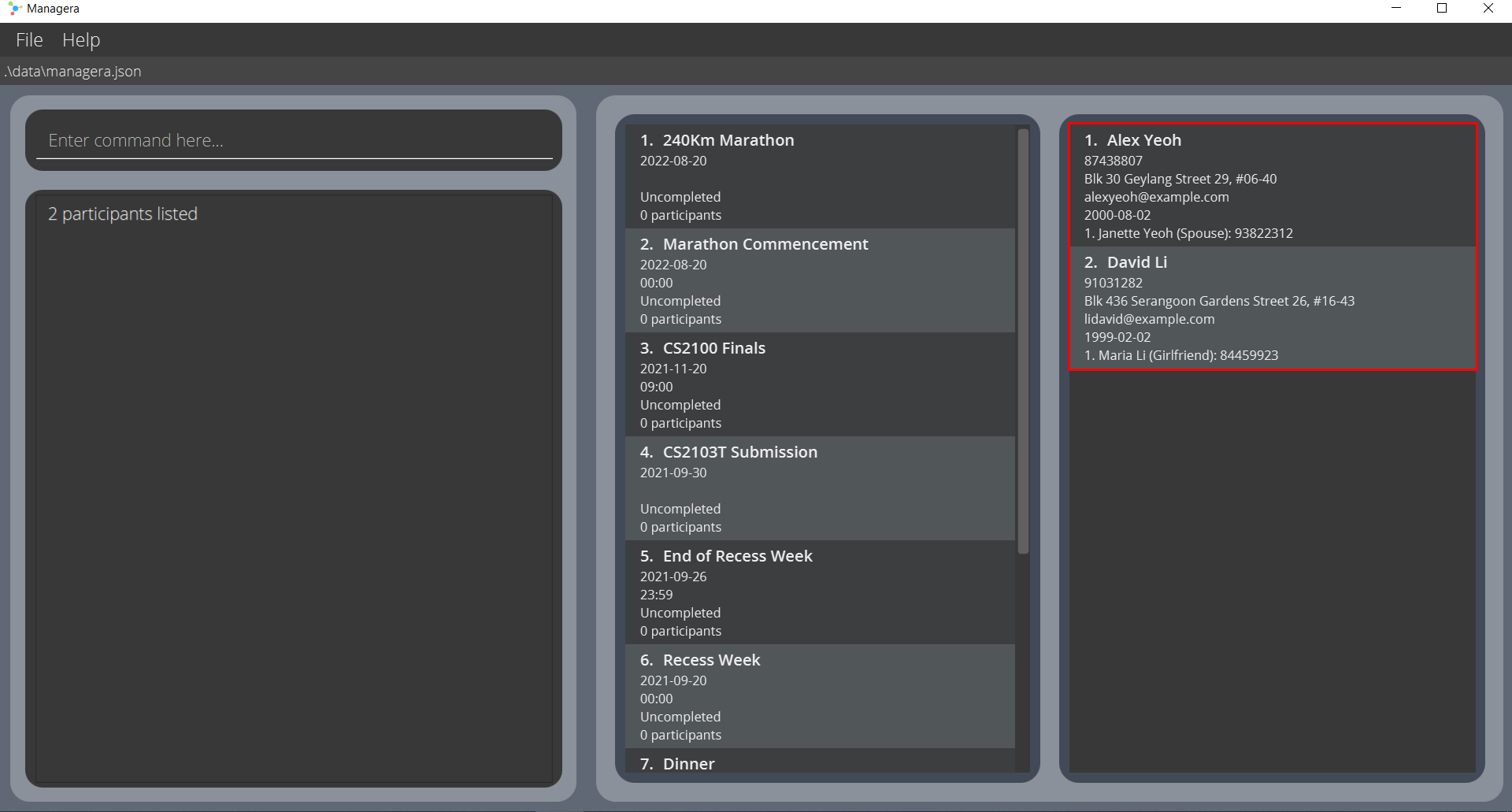Click CS2100 Finals date 2021-11-20
Image resolution: width=1512 pixels, height=812 pixels.
673,369
